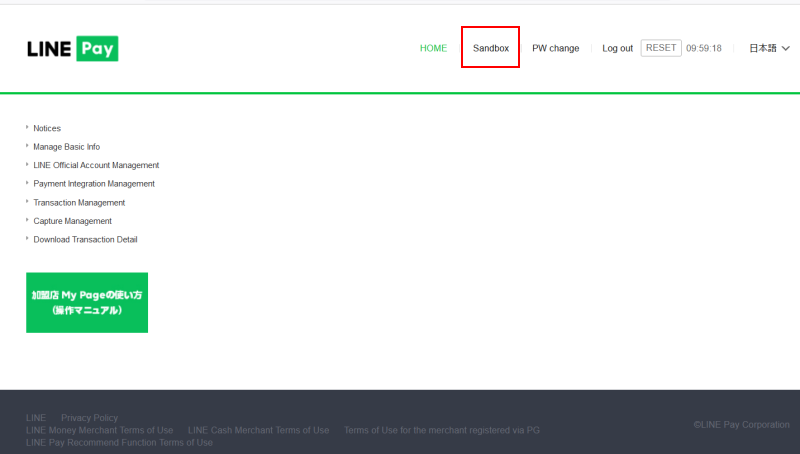Click the LINE Pay logo
The image size is (800, 454).
coord(72,48)
